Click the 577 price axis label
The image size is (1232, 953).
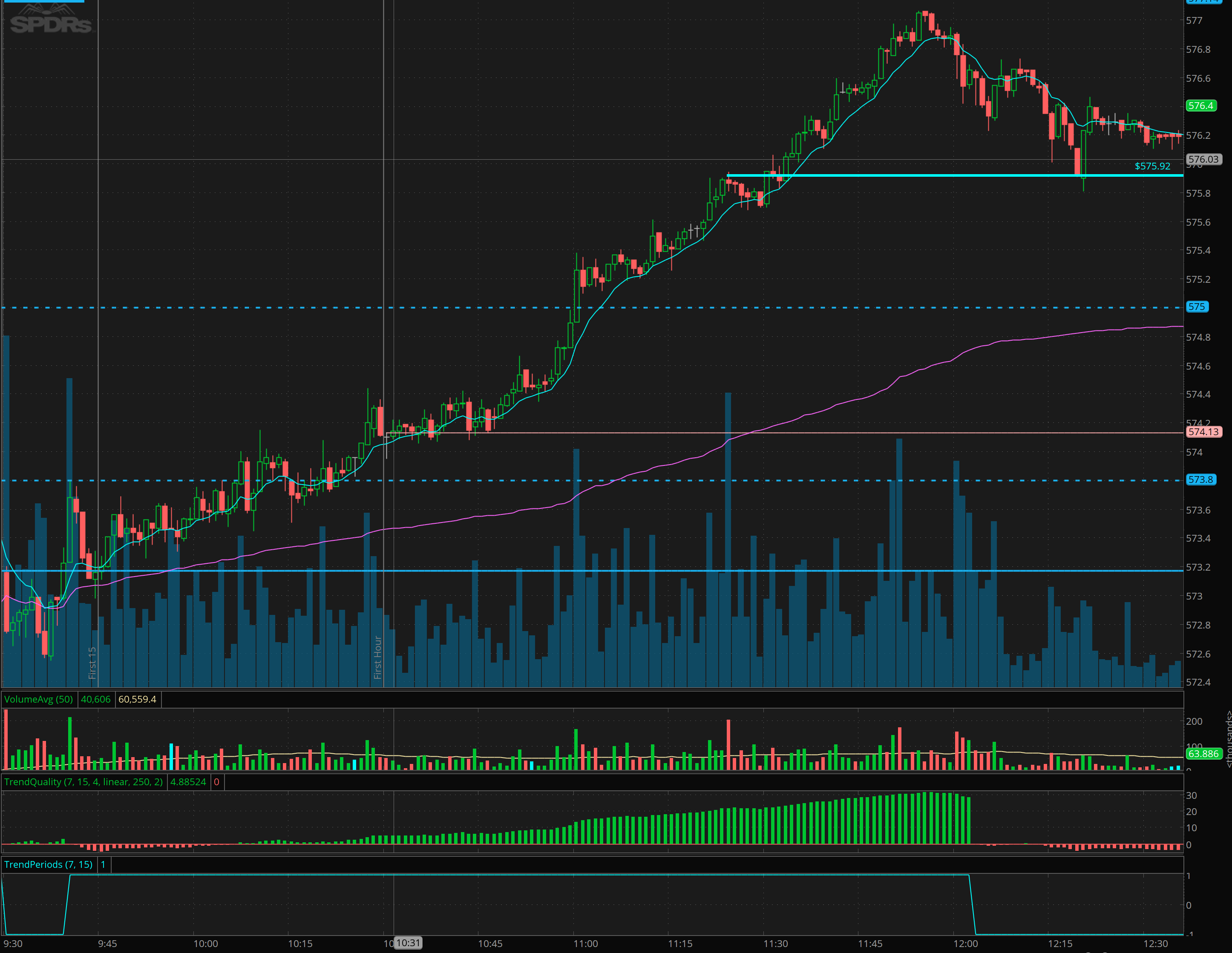coord(1194,21)
